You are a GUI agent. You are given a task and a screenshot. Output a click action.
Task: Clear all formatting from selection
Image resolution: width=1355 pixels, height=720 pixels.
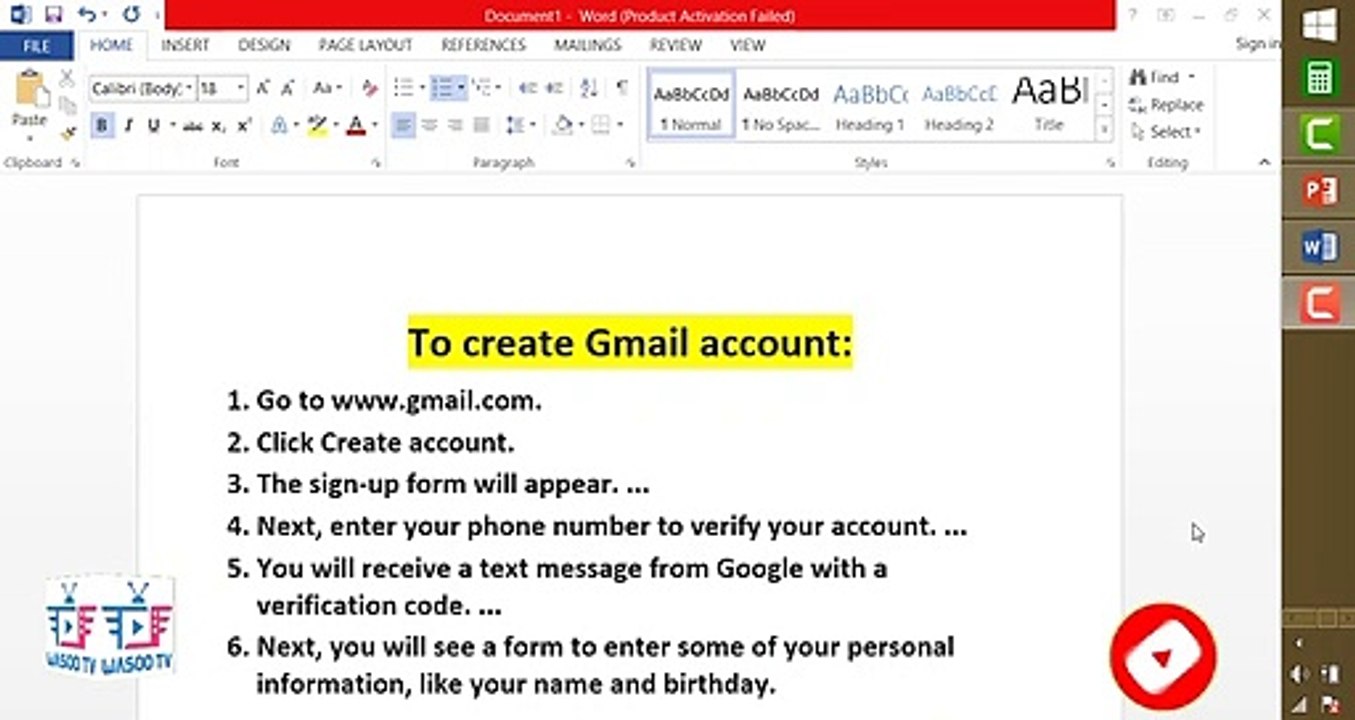[x=370, y=88]
